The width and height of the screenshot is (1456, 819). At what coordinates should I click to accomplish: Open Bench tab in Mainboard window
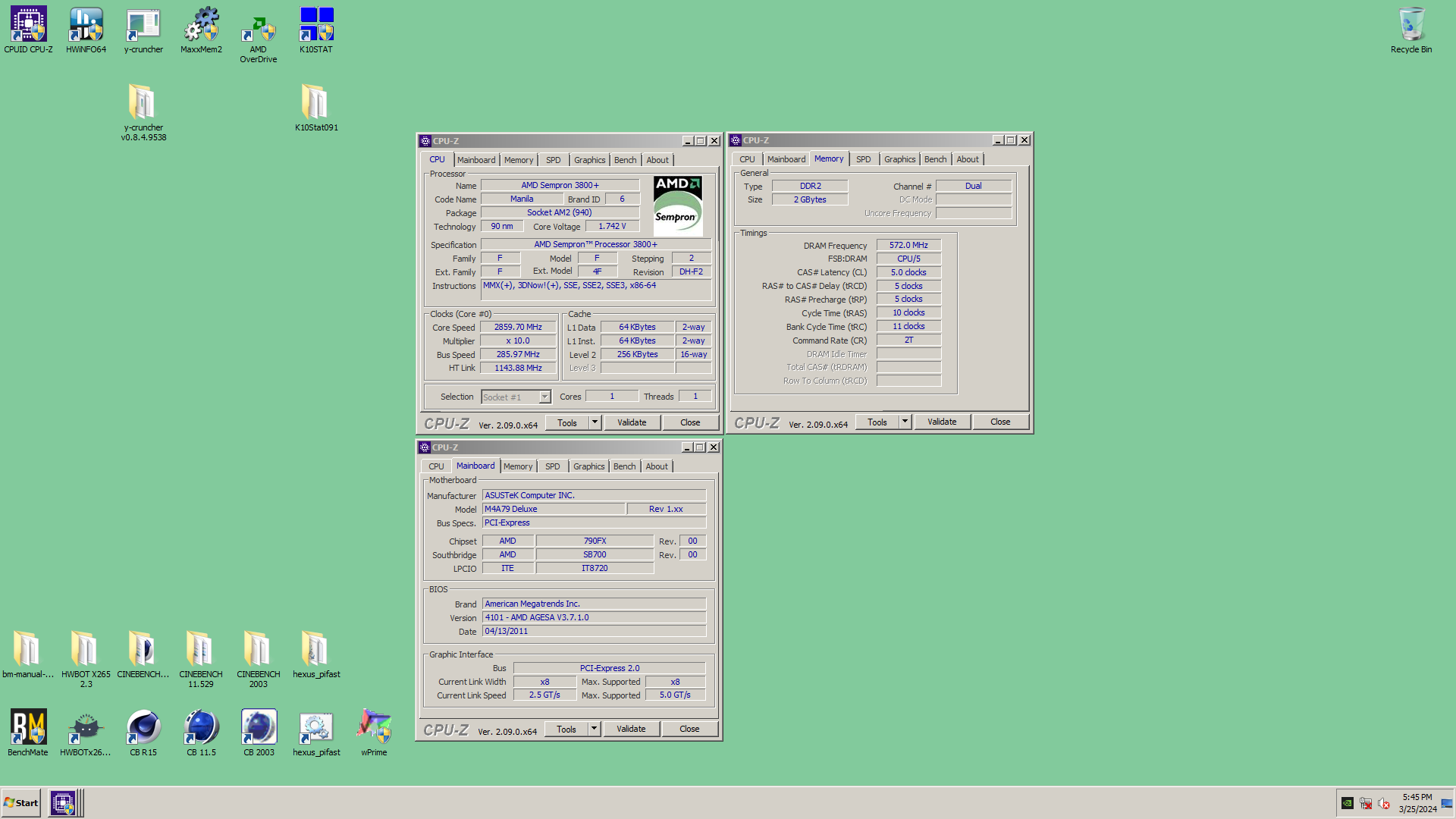[624, 466]
